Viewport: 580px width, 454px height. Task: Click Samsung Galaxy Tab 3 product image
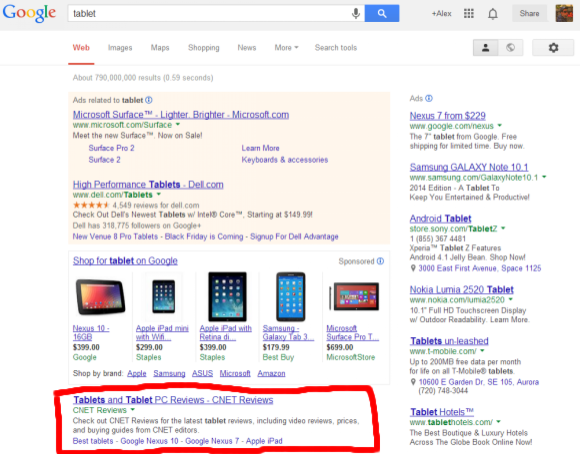[291, 296]
